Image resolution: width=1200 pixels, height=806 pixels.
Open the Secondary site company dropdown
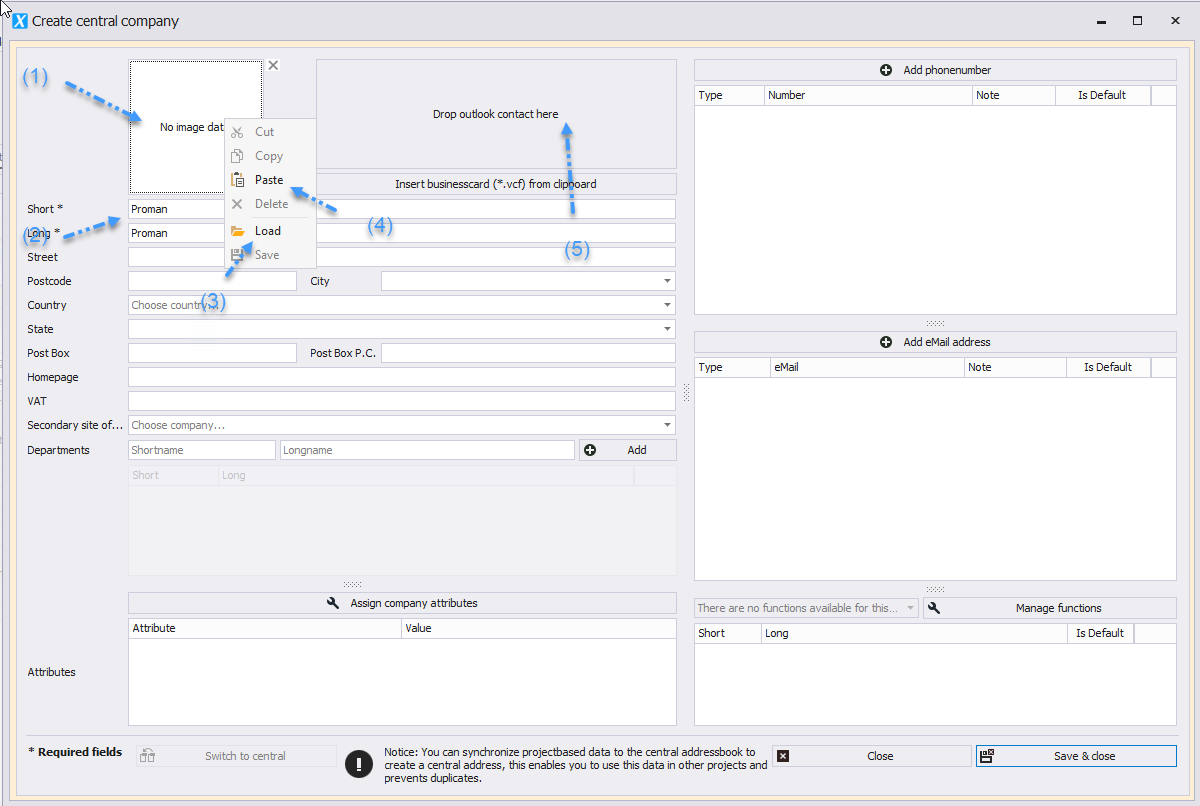(667, 425)
